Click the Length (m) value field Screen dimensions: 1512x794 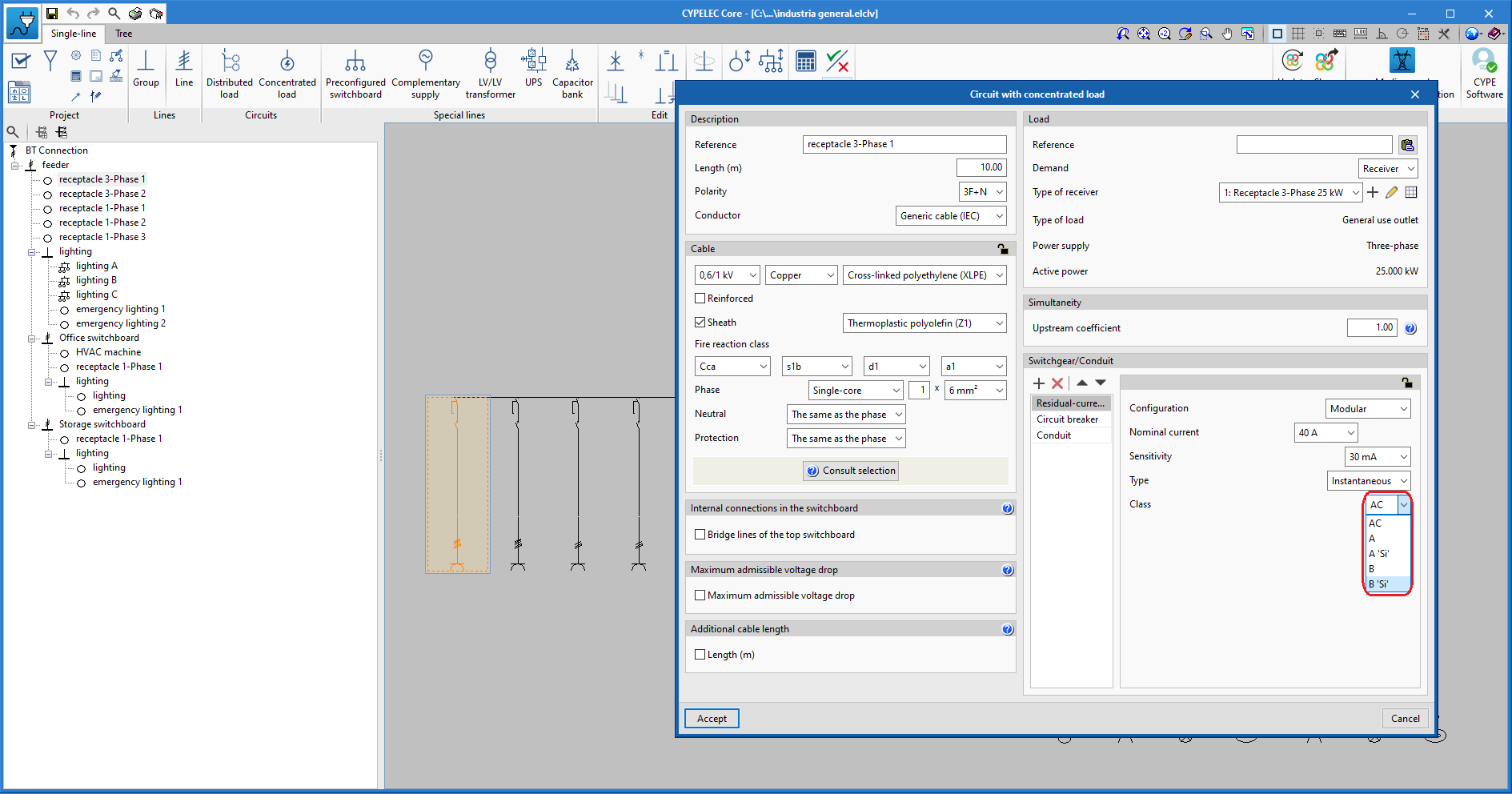click(981, 167)
